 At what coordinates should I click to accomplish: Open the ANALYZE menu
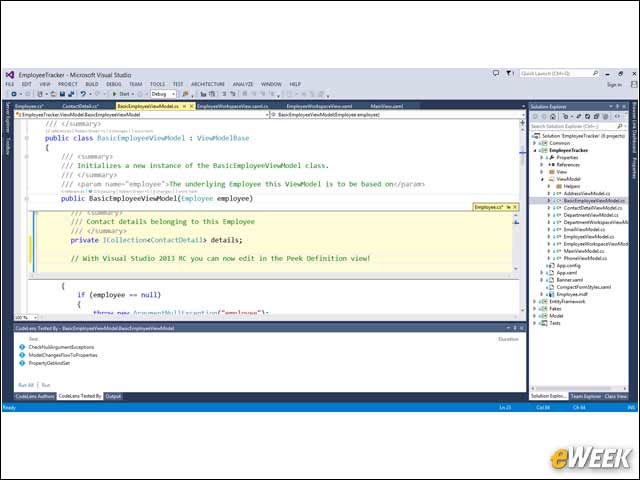coord(243,84)
